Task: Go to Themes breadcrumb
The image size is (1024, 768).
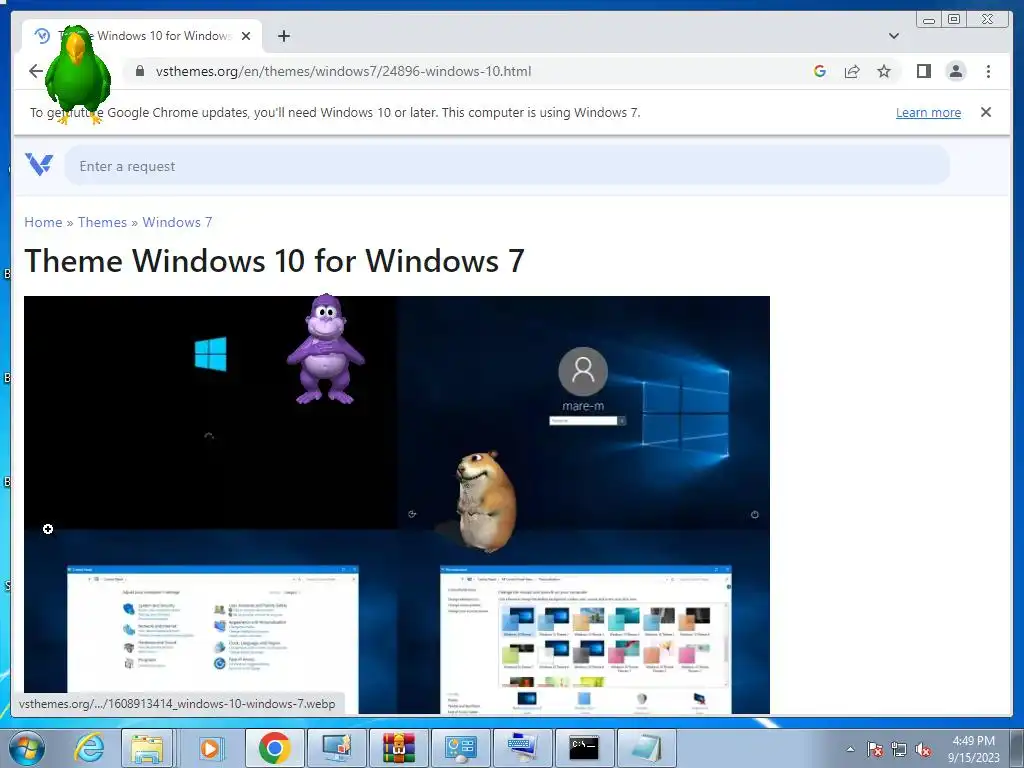Action: pos(103,222)
